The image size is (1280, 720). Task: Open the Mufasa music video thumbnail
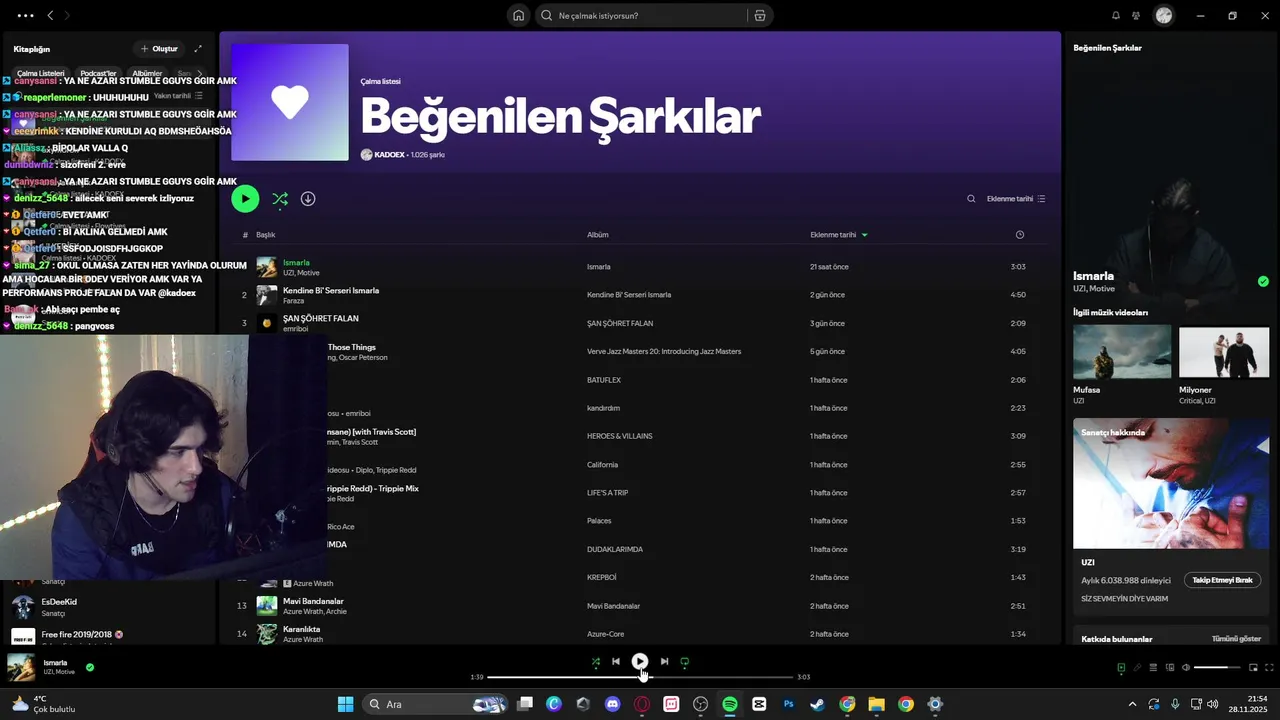[1122, 351]
